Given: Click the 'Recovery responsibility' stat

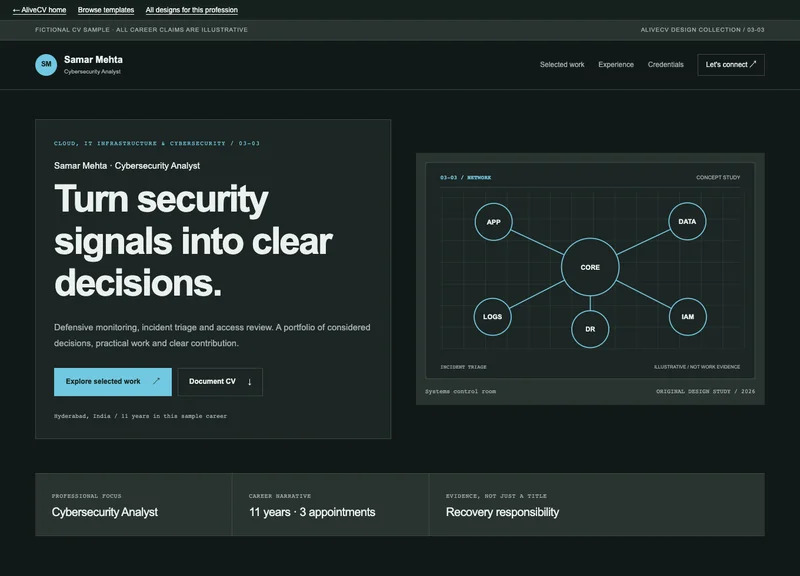Looking at the screenshot, I should (x=502, y=512).
